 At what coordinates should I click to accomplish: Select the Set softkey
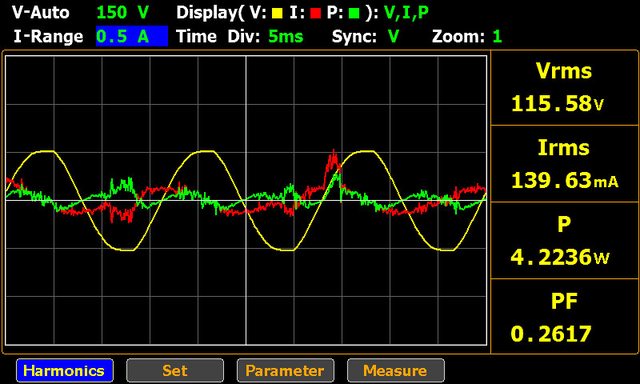click(175, 370)
